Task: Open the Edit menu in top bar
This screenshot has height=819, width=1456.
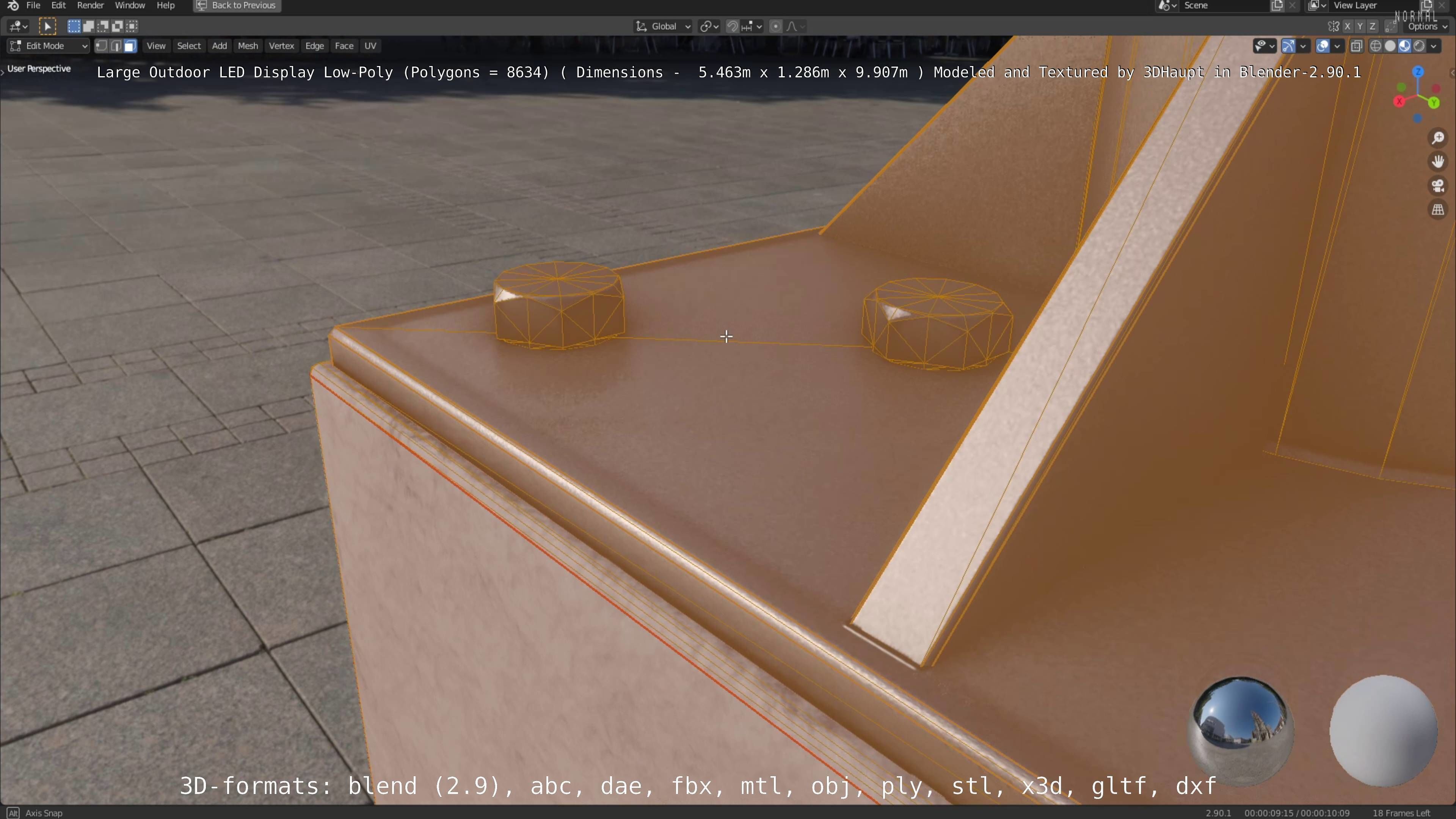Action: pyautogui.click(x=59, y=6)
